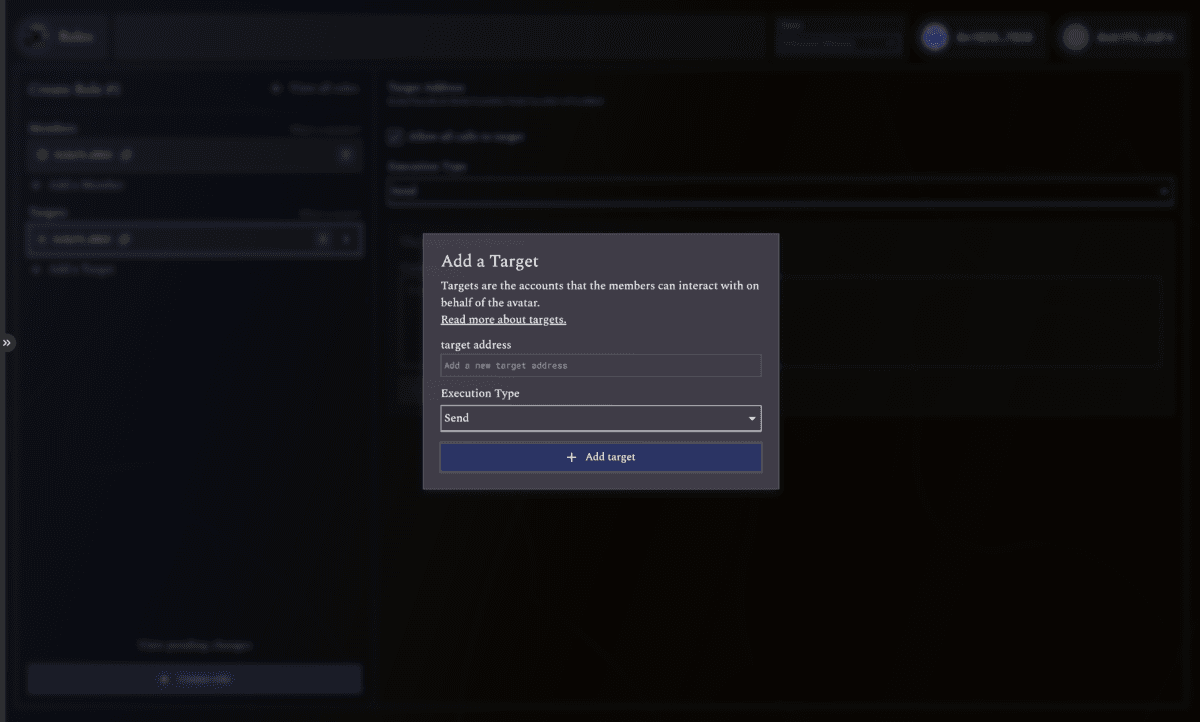Expand the target row chevron arrow
The height and width of the screenshot is (722, 1200).
(345, 240)
